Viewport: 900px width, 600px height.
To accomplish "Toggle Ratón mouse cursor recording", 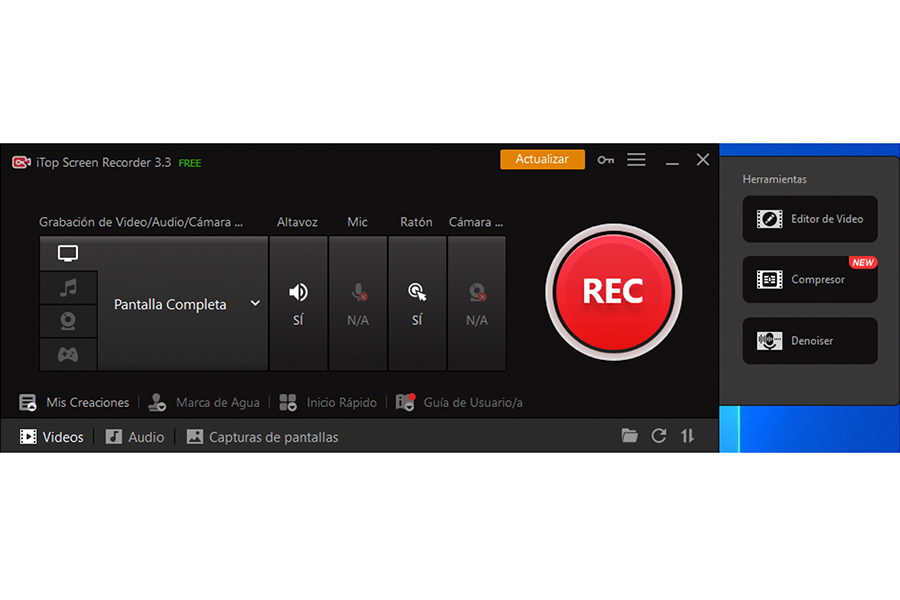I will [417, 303].
